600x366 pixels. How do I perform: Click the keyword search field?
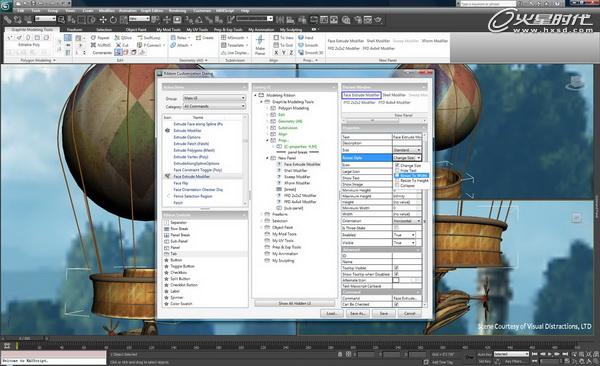coord(488,3)
